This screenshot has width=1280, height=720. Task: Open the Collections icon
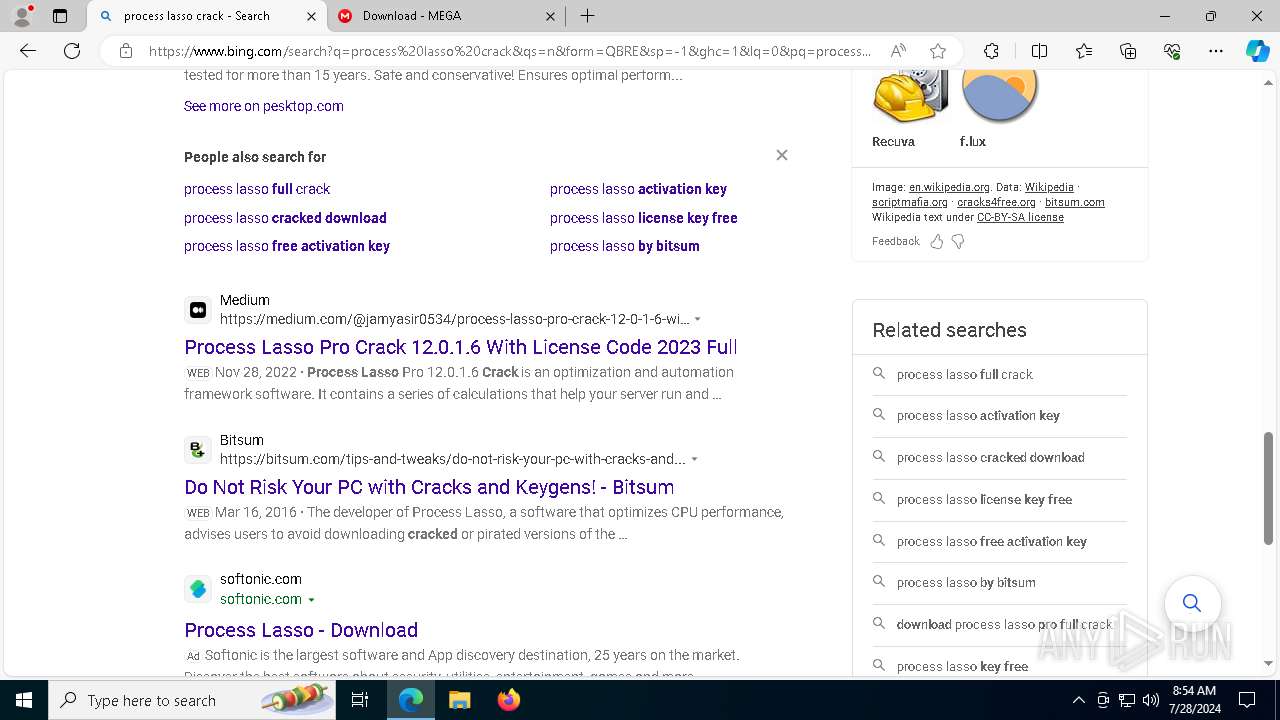pos(1128,51)
